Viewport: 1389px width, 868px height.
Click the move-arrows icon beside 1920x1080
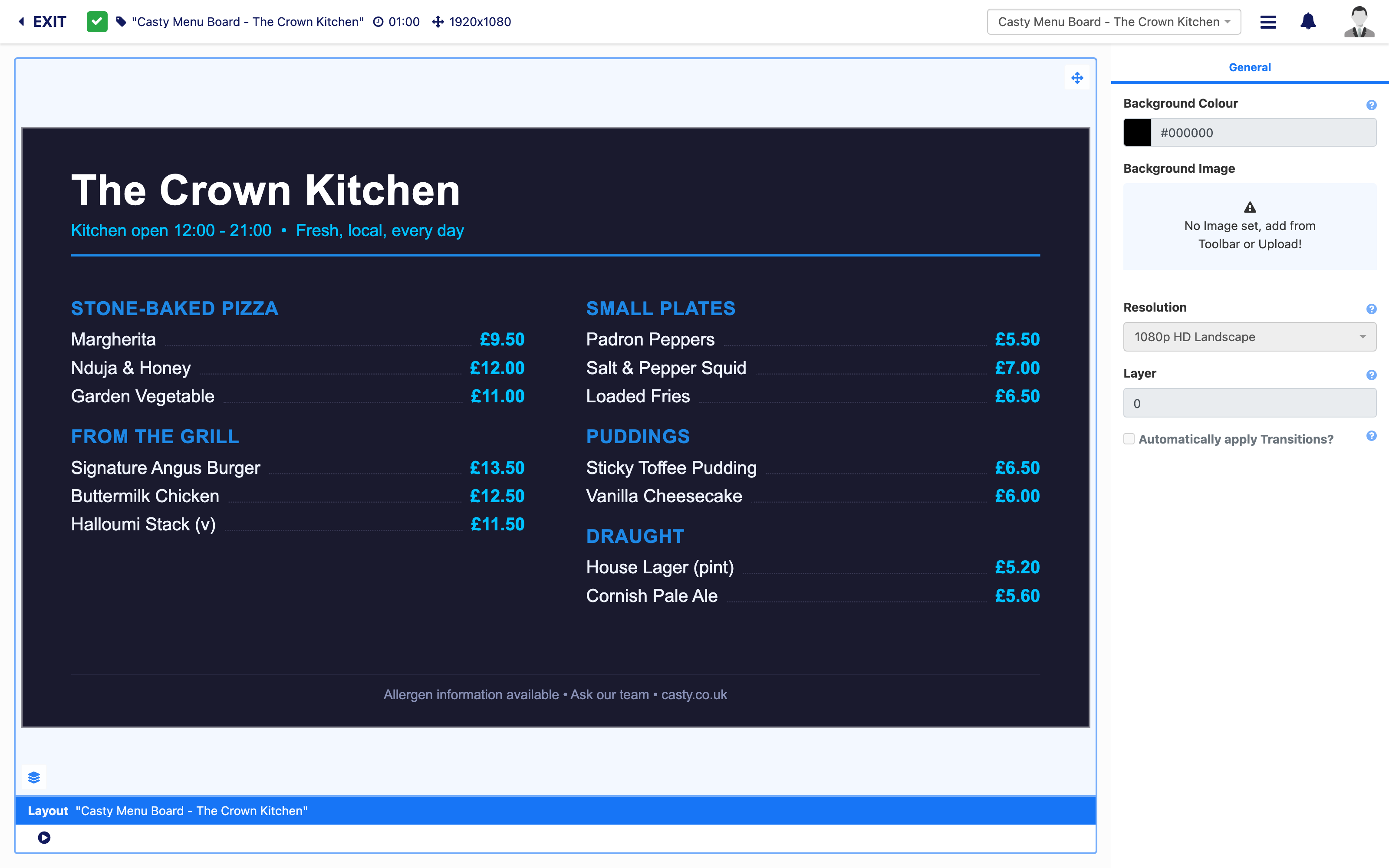tap(438, 22)
